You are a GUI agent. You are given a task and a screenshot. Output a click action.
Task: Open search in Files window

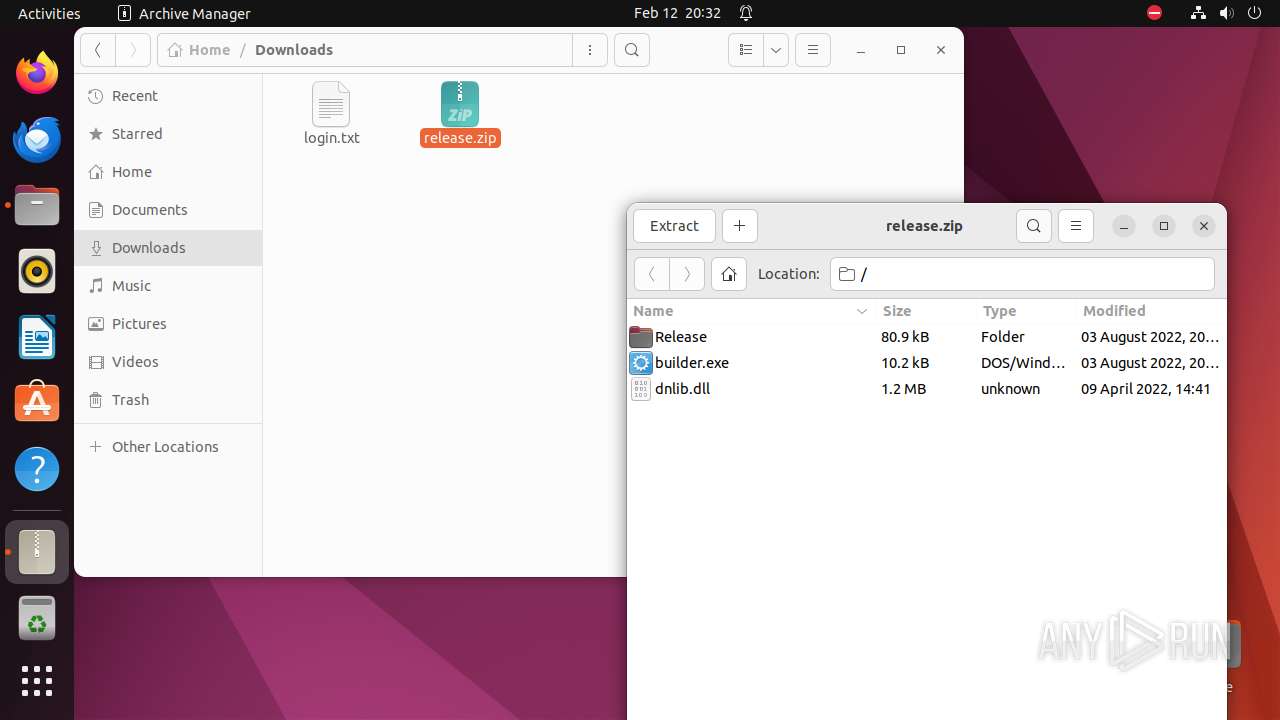click(632, 50)
